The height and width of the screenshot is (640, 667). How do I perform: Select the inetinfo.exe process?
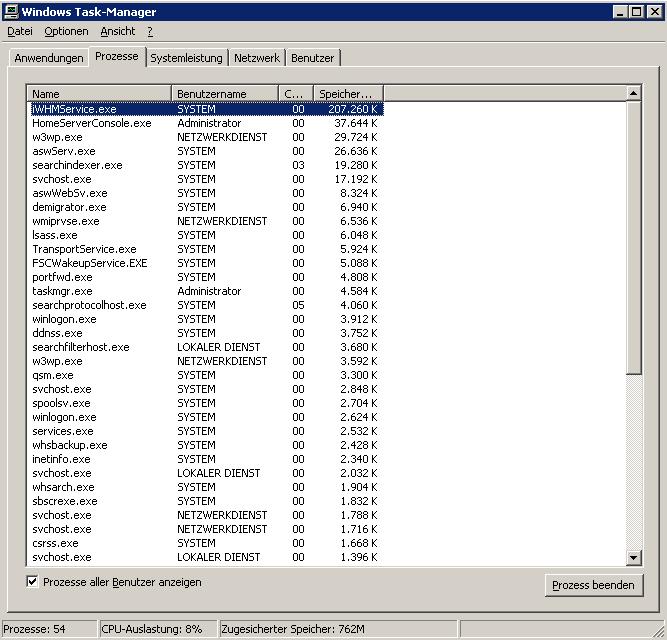pyautogui.click(x=205, y=459)
